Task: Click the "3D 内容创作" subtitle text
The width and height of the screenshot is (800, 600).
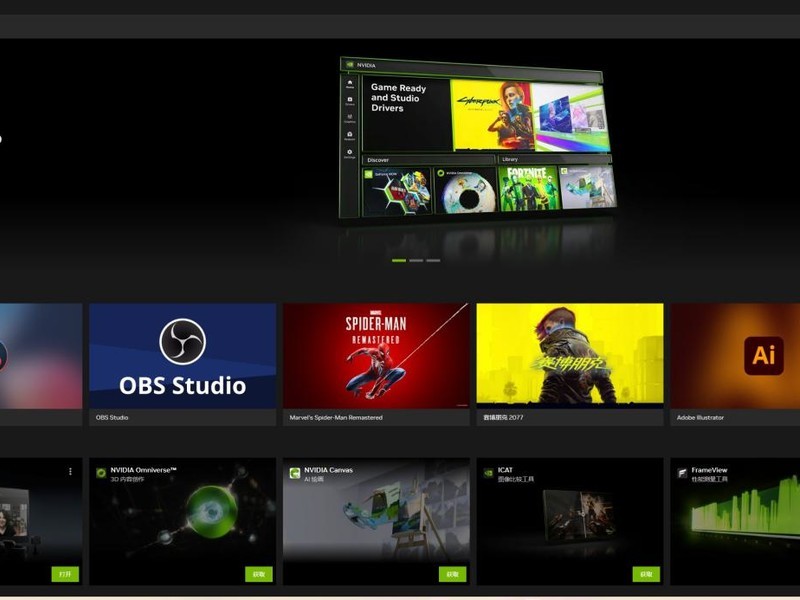Action: point(128,480)
